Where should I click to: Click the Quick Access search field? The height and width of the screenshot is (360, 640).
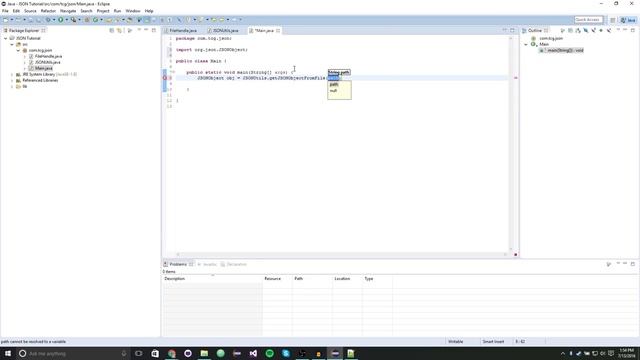[588, 20]
